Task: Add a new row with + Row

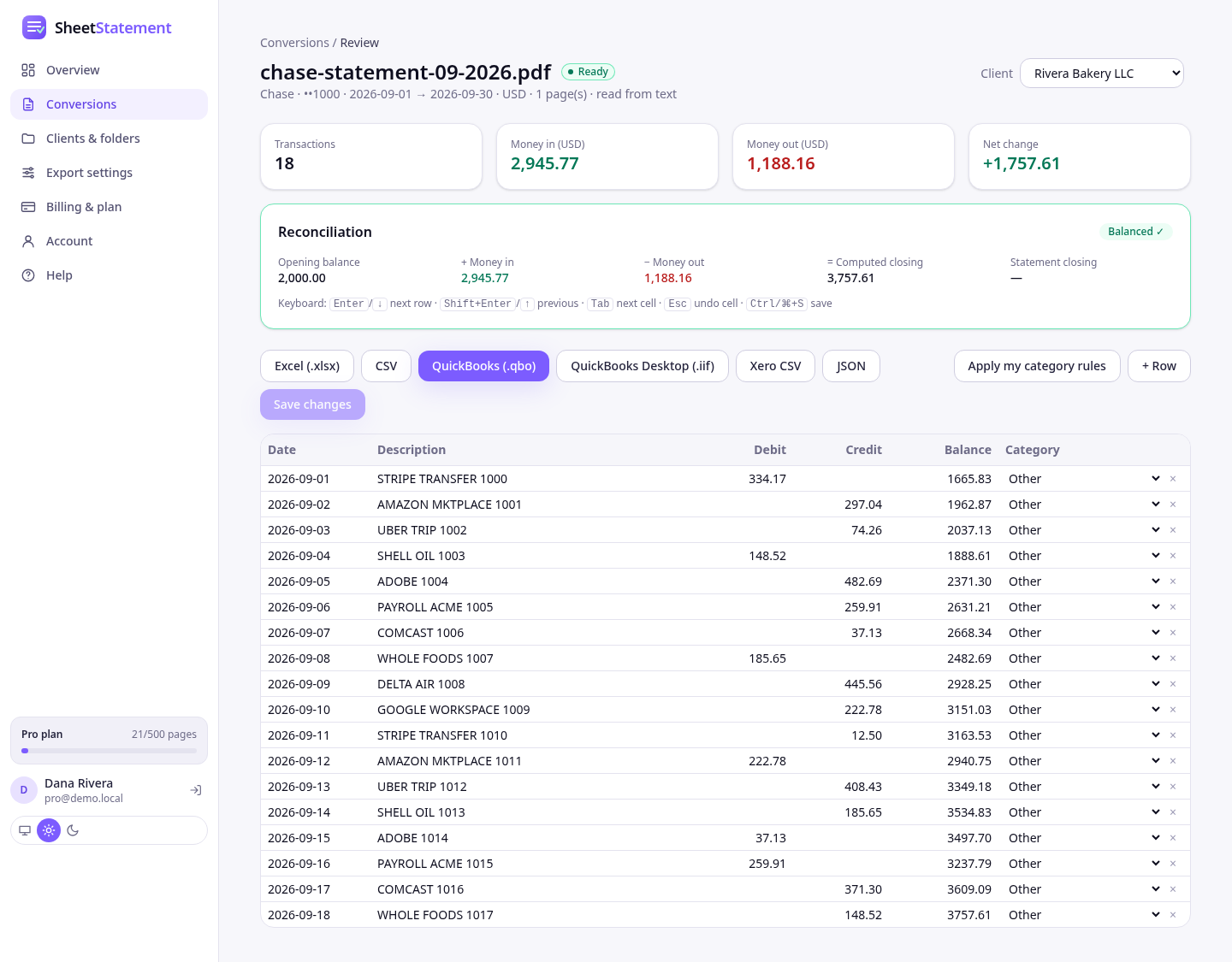Action: 1159,366
